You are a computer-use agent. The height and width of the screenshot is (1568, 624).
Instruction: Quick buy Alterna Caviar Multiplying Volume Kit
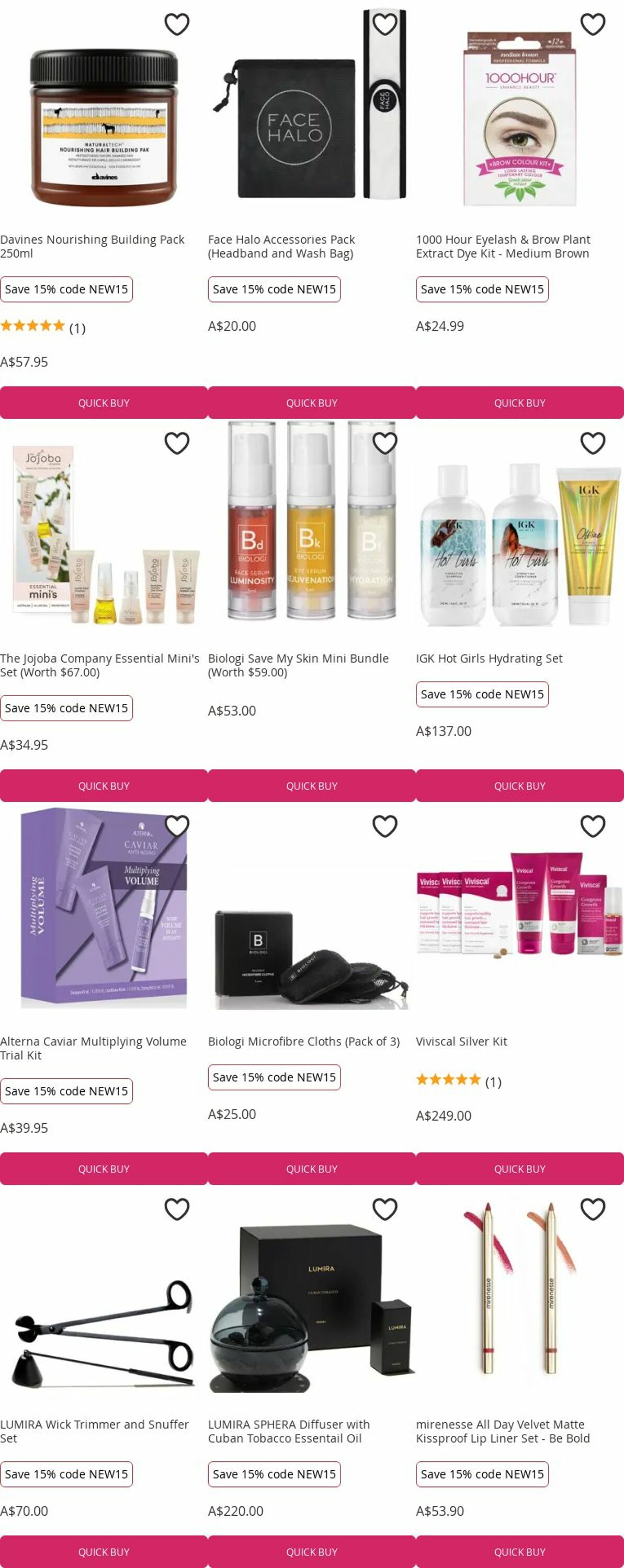tap(104, 1169)
